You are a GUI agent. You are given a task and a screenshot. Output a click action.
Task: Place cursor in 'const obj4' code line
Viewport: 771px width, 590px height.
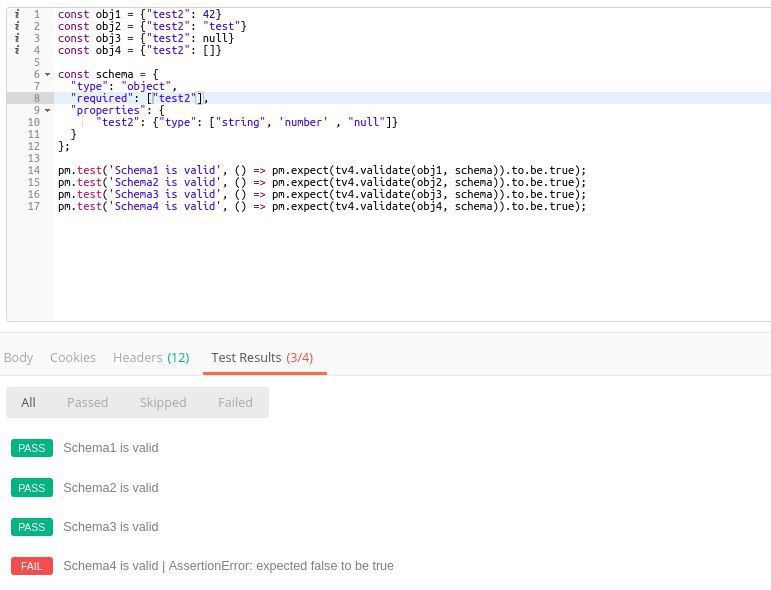click(140, 50)
